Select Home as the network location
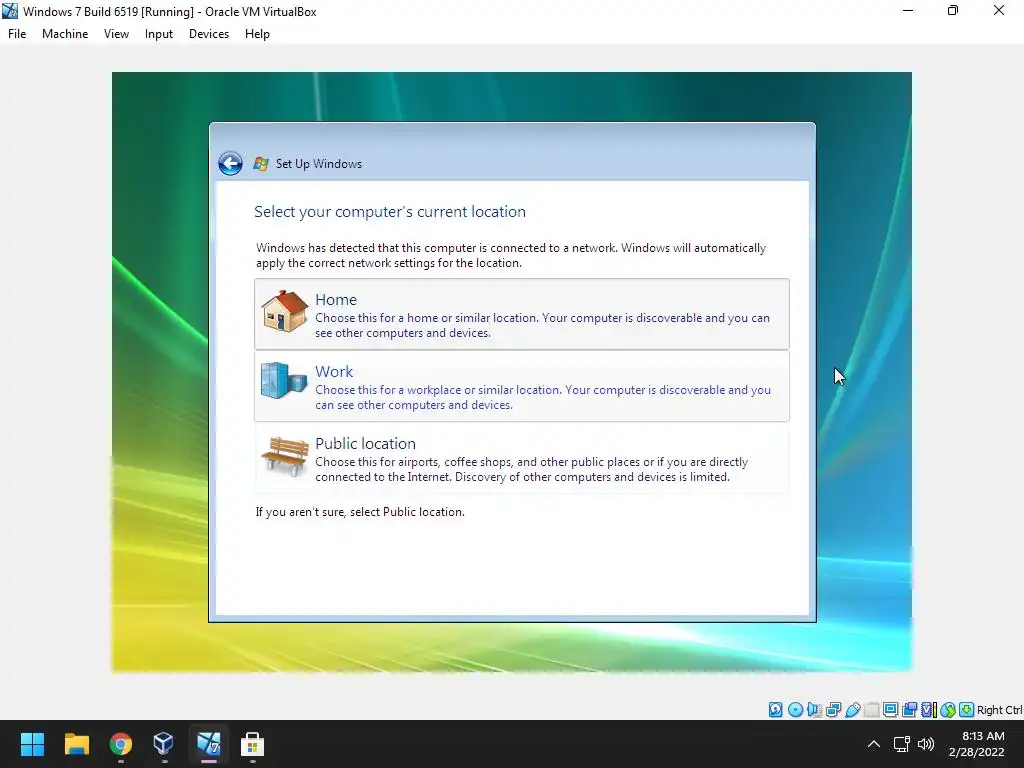1024x768 pixels. (x=522, y=314)
